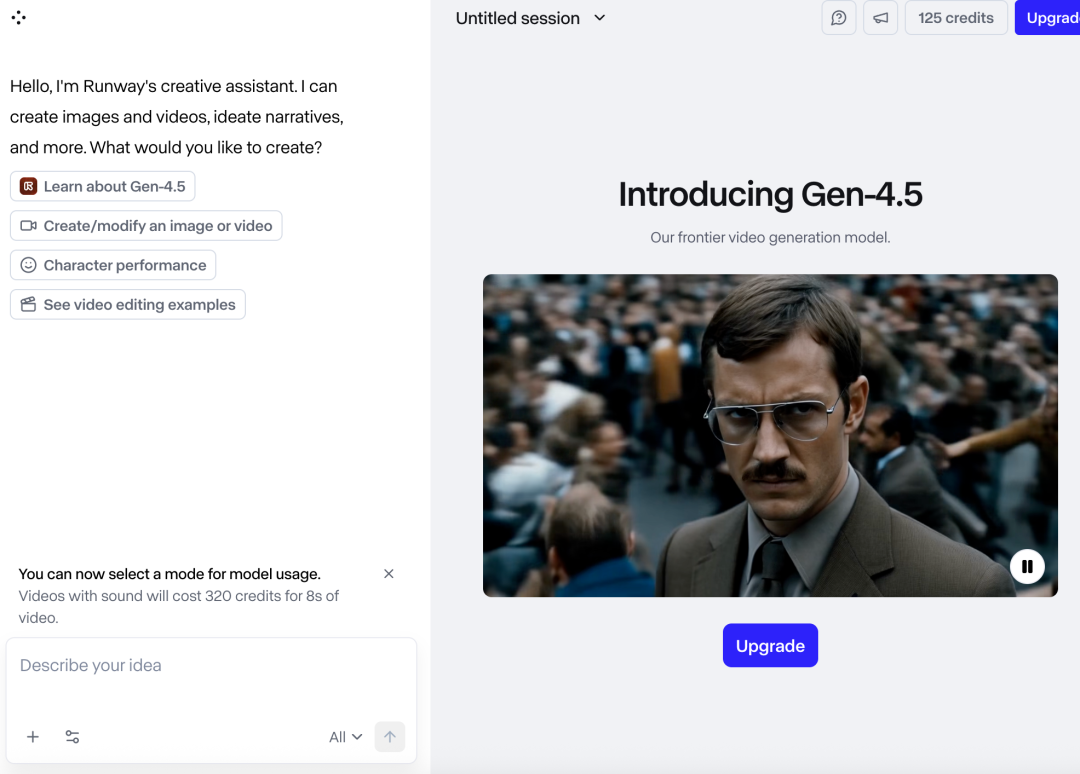
Task: Open See video editing examples
Action: pyautogui.click(x=128, y=304)
